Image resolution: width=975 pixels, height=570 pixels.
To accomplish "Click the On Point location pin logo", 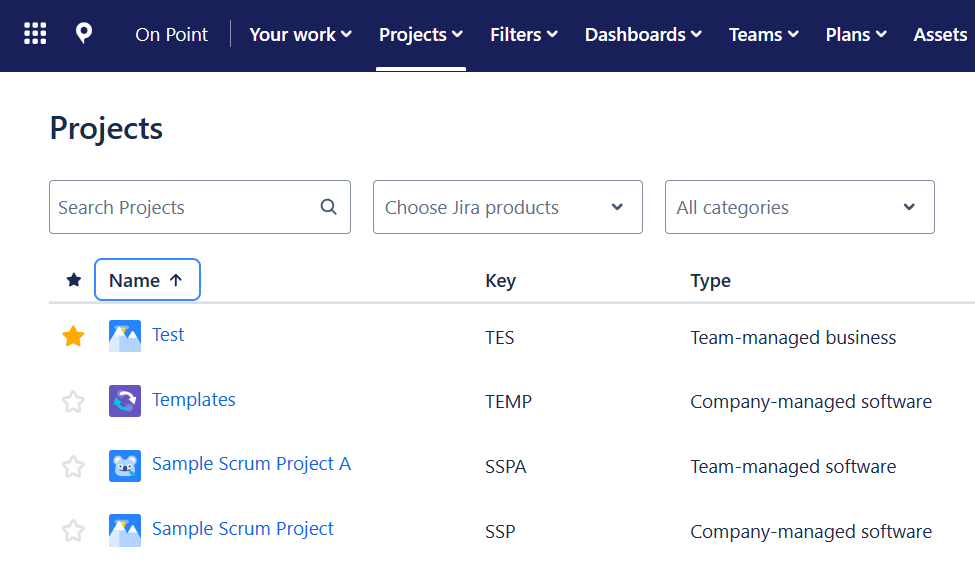I will click(x=84, y=34).
